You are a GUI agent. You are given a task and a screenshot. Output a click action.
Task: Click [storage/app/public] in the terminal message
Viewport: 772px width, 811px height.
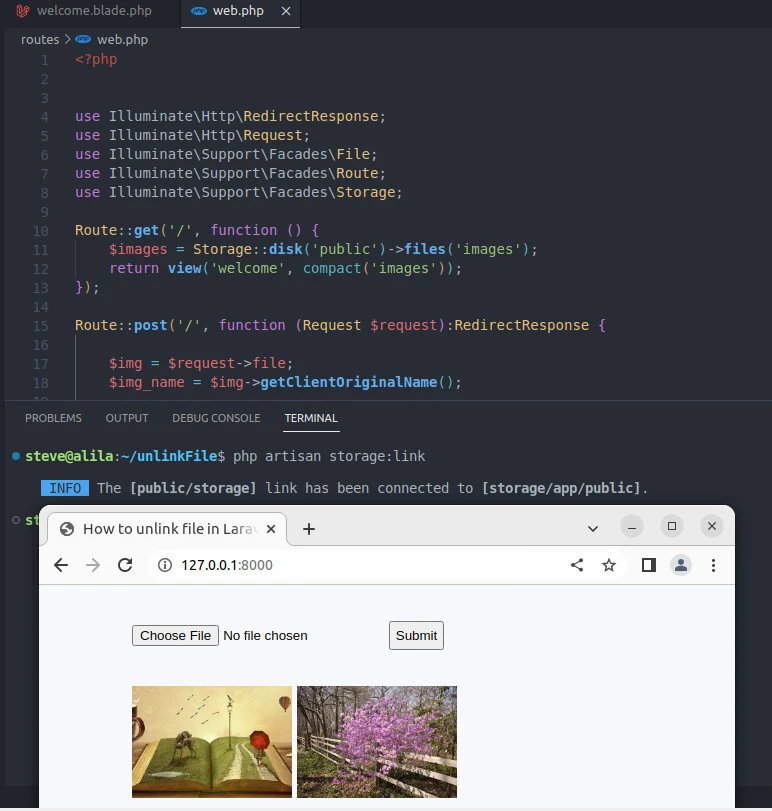pos(561,488)
